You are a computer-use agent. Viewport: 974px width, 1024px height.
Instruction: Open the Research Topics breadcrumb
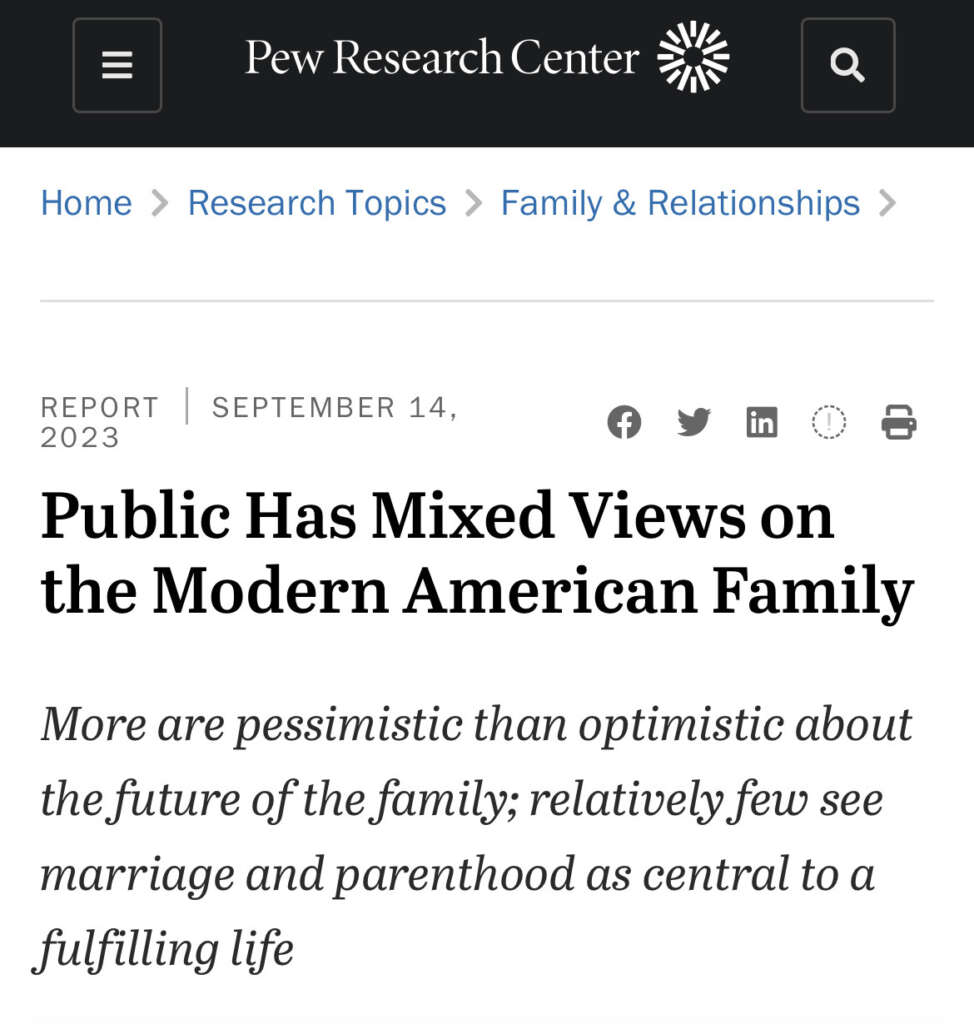point(317,204)
